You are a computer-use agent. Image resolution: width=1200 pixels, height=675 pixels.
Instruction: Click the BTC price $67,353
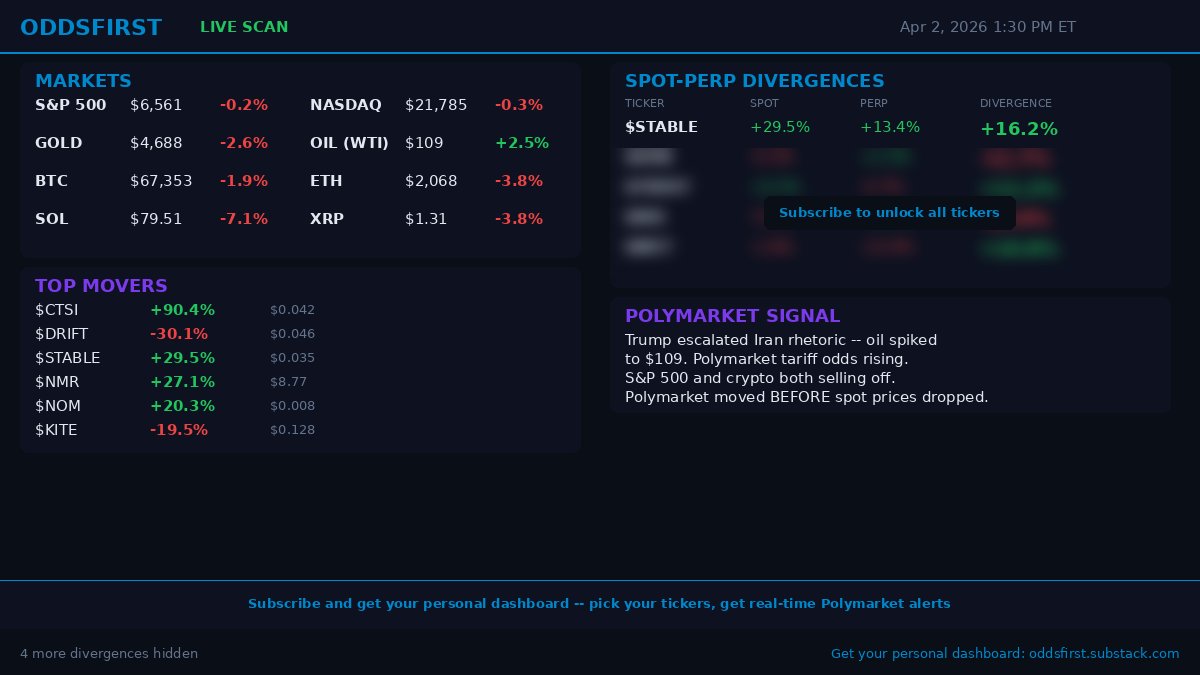[161, 181]
